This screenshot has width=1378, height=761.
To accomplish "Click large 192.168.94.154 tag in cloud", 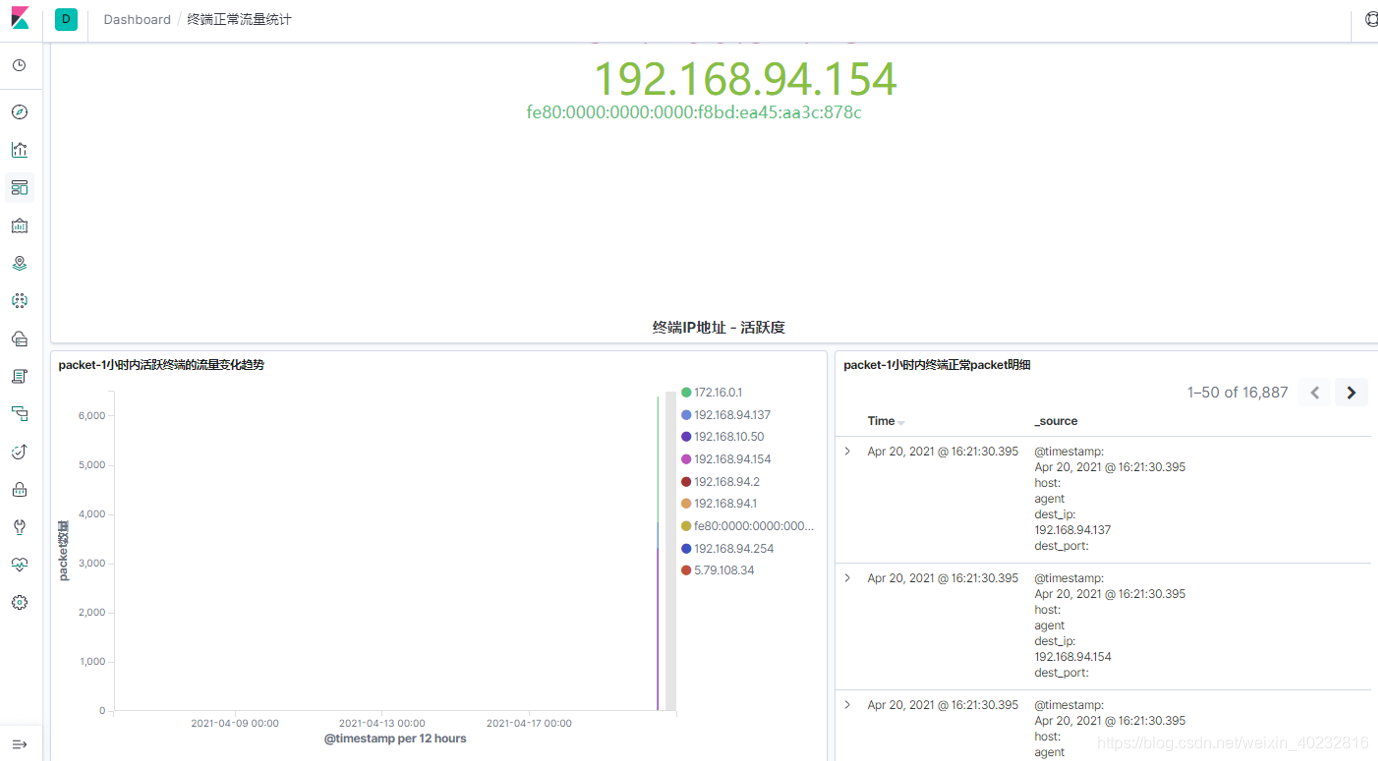I will coord(745,79).
